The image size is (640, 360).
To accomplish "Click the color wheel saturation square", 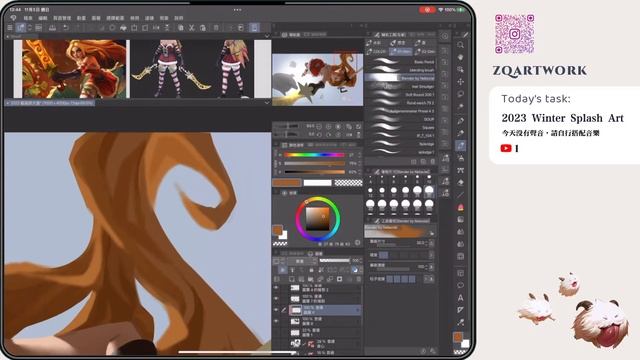I will 318,218.
